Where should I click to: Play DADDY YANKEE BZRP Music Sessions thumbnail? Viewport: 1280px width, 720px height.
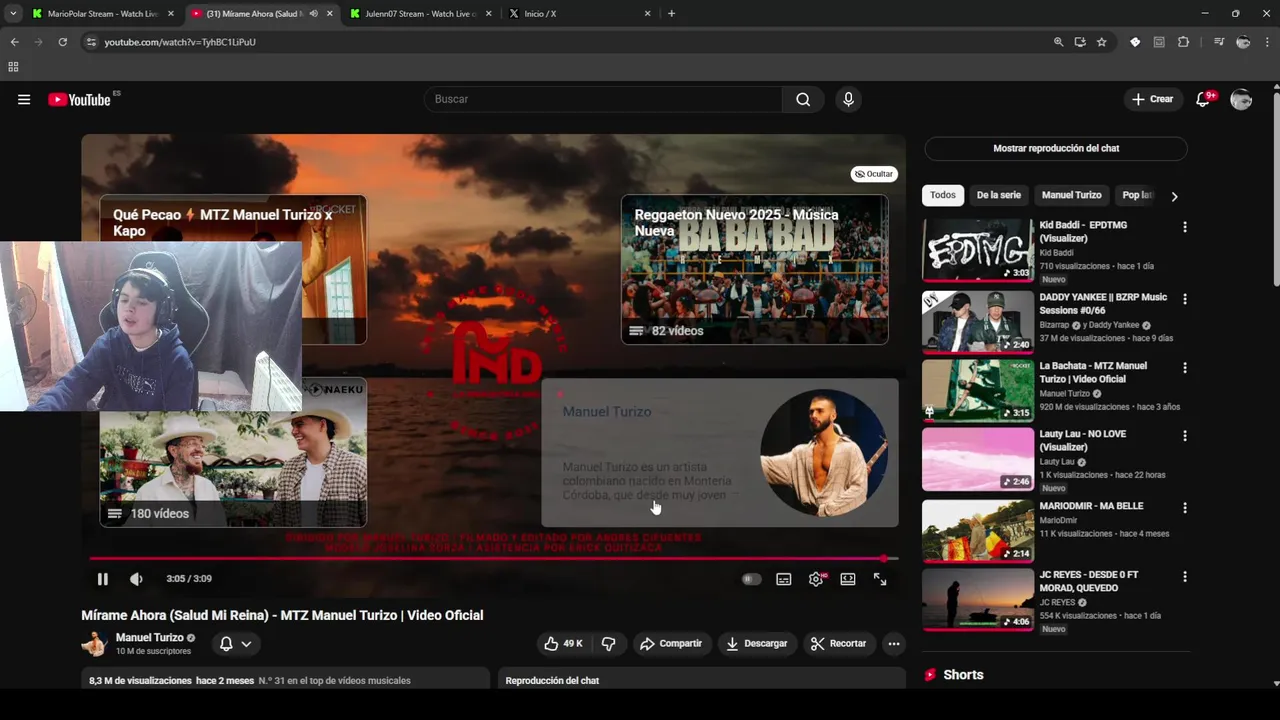click(x=978, y=322)
